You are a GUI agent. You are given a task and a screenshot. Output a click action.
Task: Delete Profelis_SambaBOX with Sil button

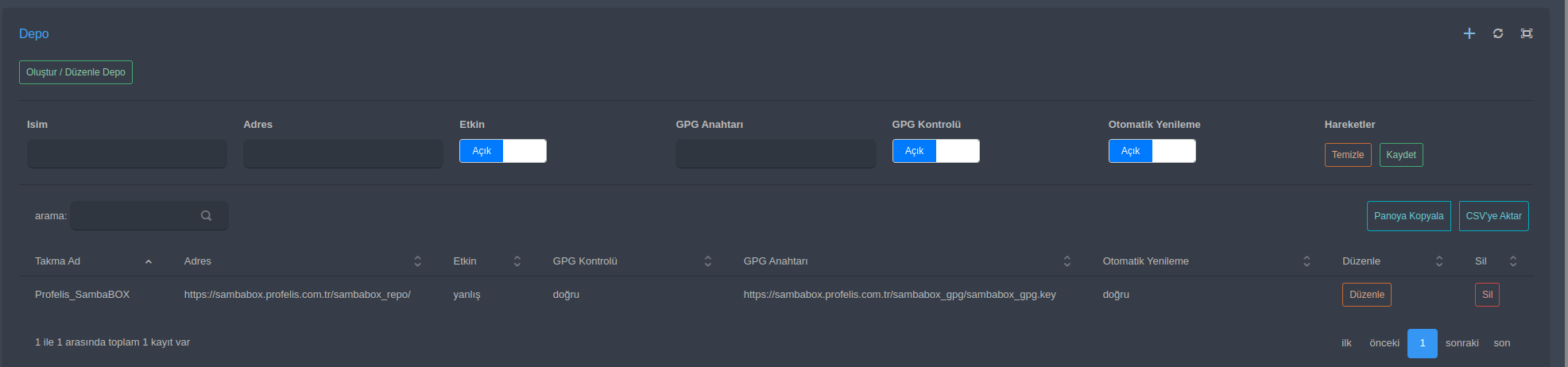pyautogui.click(x=1487, y=295)
